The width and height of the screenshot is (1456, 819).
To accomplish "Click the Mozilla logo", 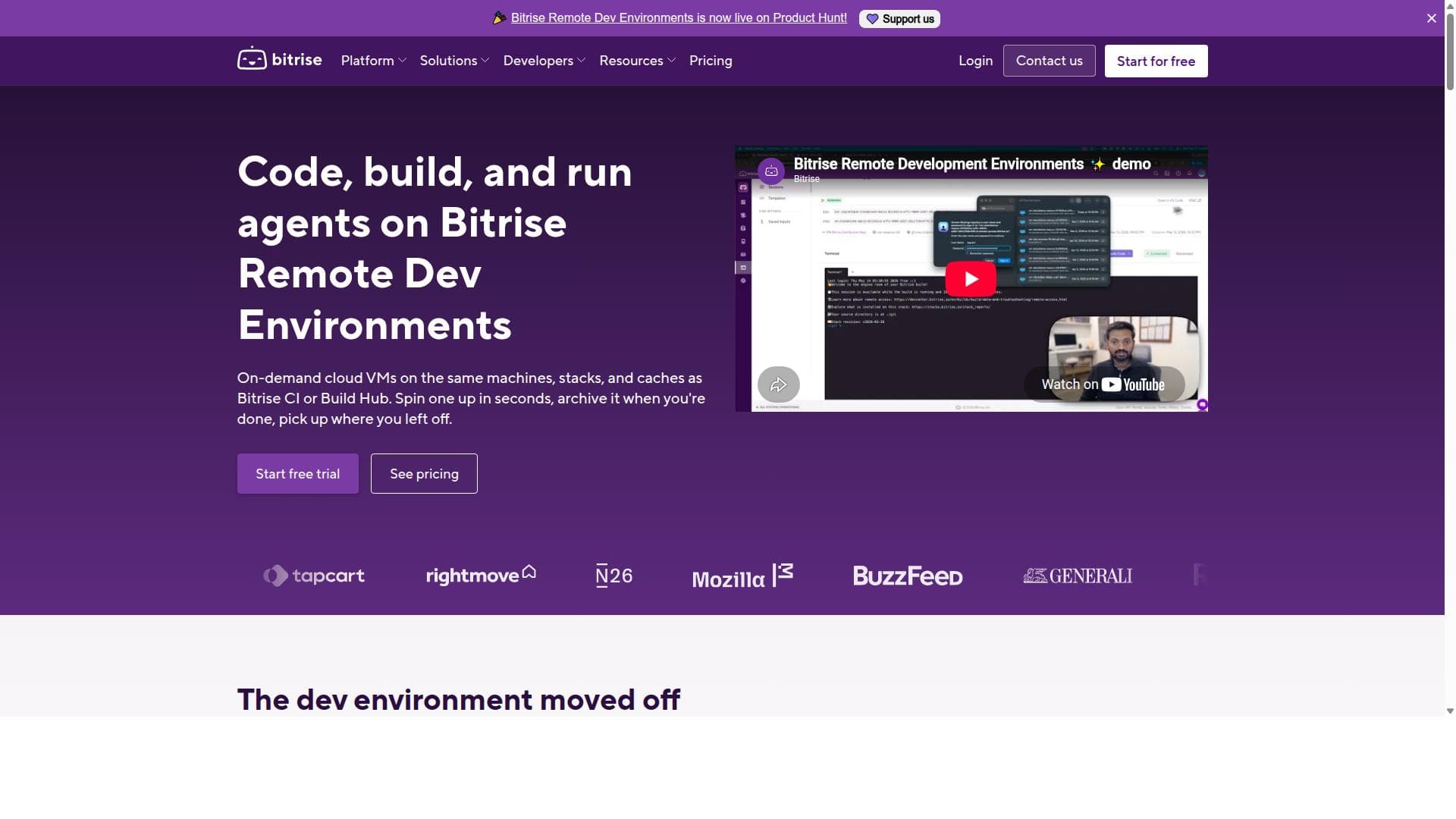I will pyautogui.click(x=742, y=576).
